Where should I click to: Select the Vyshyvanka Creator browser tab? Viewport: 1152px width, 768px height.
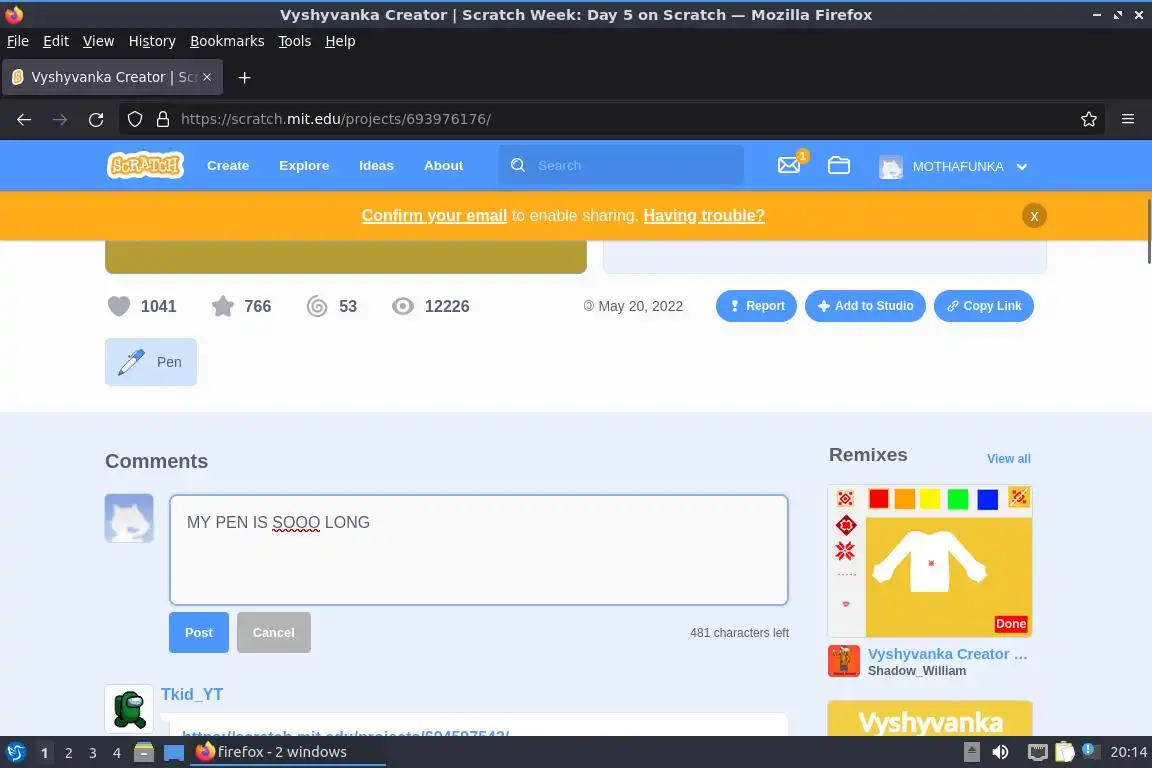tap(112, 77)
